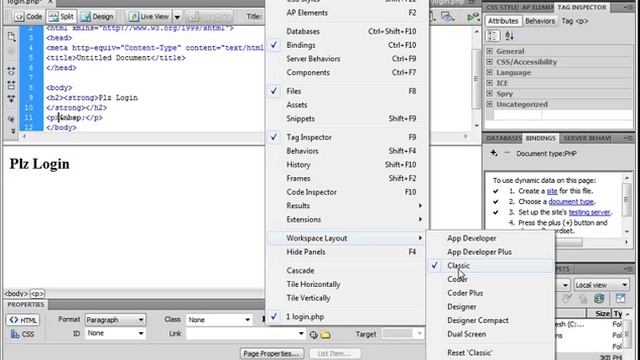Click the expand Files panel icon

(620, 298)
